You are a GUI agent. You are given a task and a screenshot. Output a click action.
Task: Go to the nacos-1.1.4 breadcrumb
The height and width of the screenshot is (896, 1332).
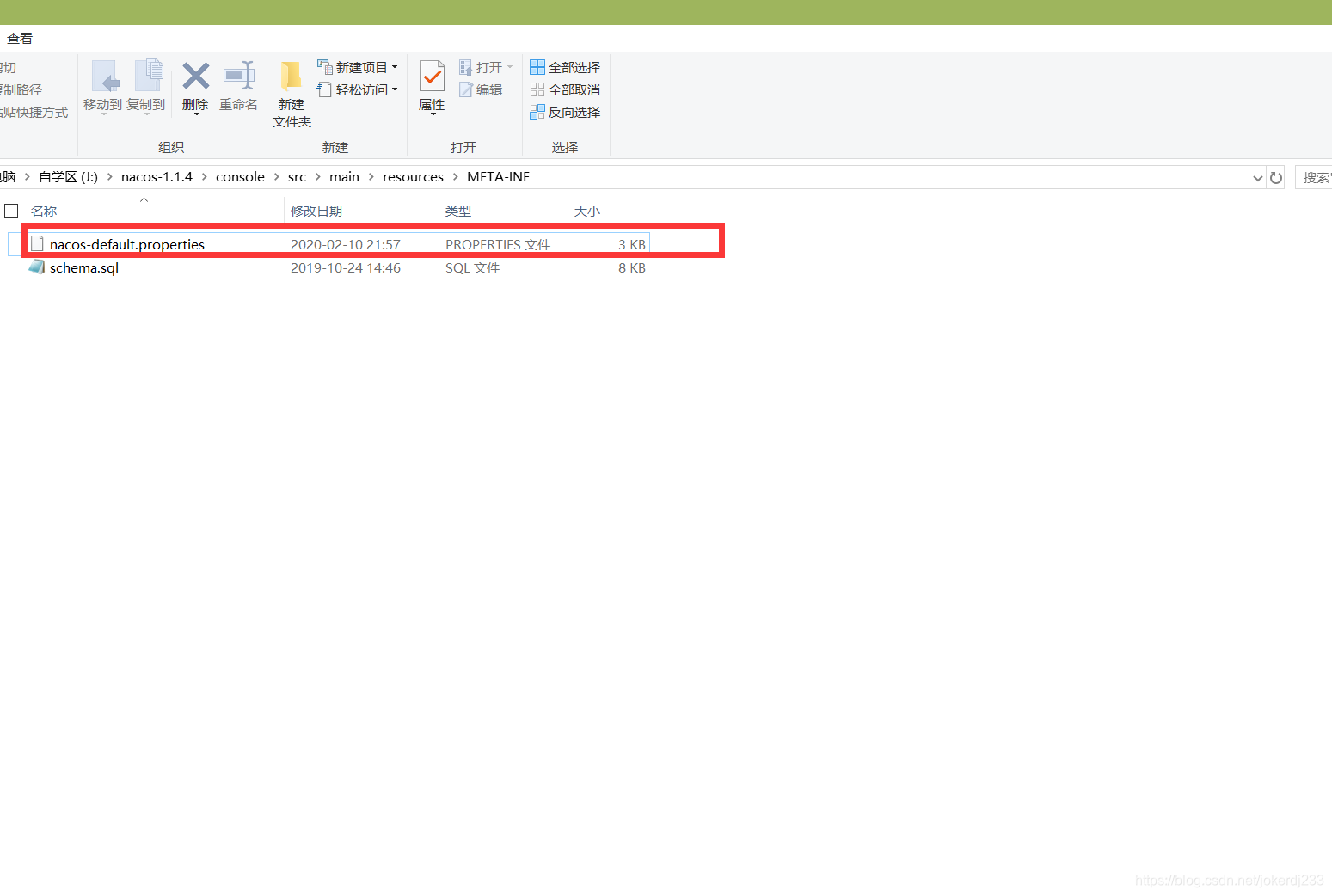pyautogui.click(x=157, y=176)
